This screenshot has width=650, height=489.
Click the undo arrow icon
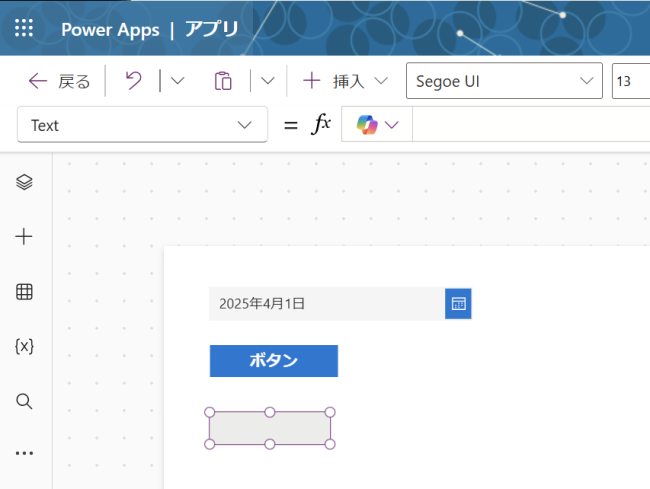pos(134,81)
